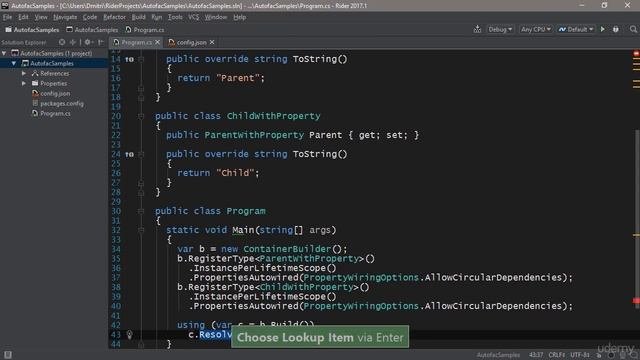Viewport: 640px width, 360px height.
Task: Click the override gutter icon on line 24
Action: [129, 154]
